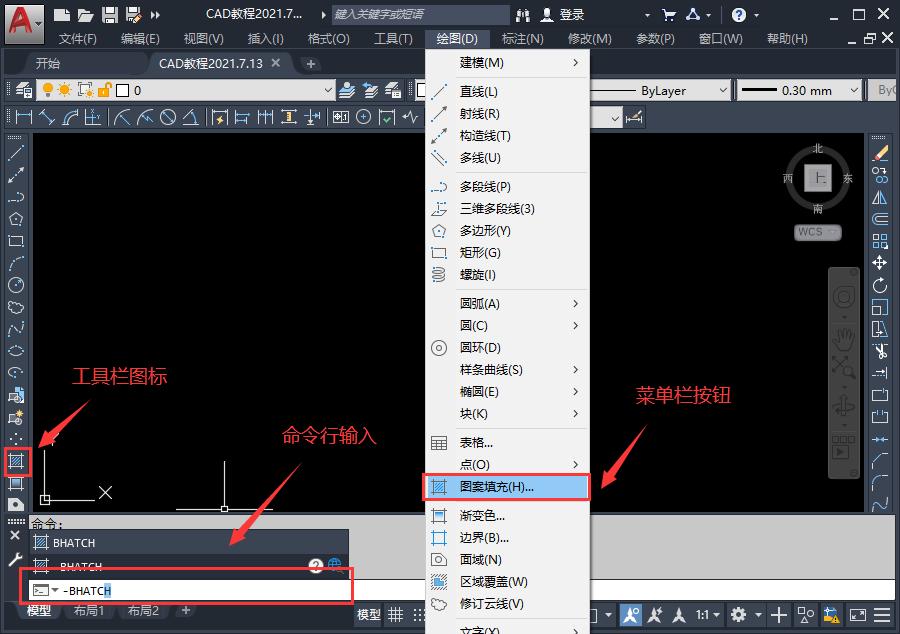Toggle the layer lock icon in layer controls
Image resolution: width=900 pixels, height=634 pixels.
coord(103,90)
